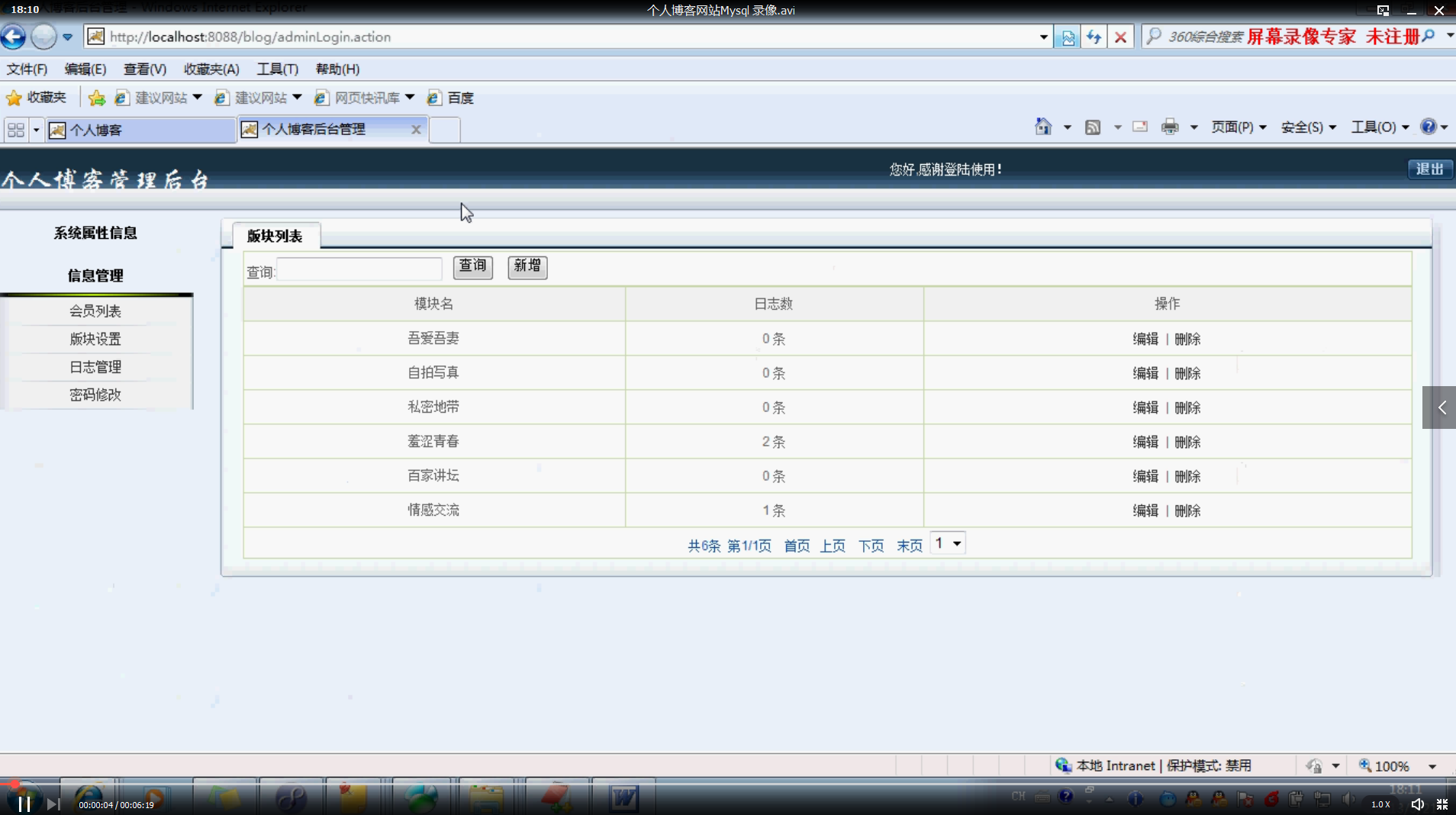Viewport: 1456px width, 815px height.
Task: Open the page number select dropdown
Action: click(948, 543)
